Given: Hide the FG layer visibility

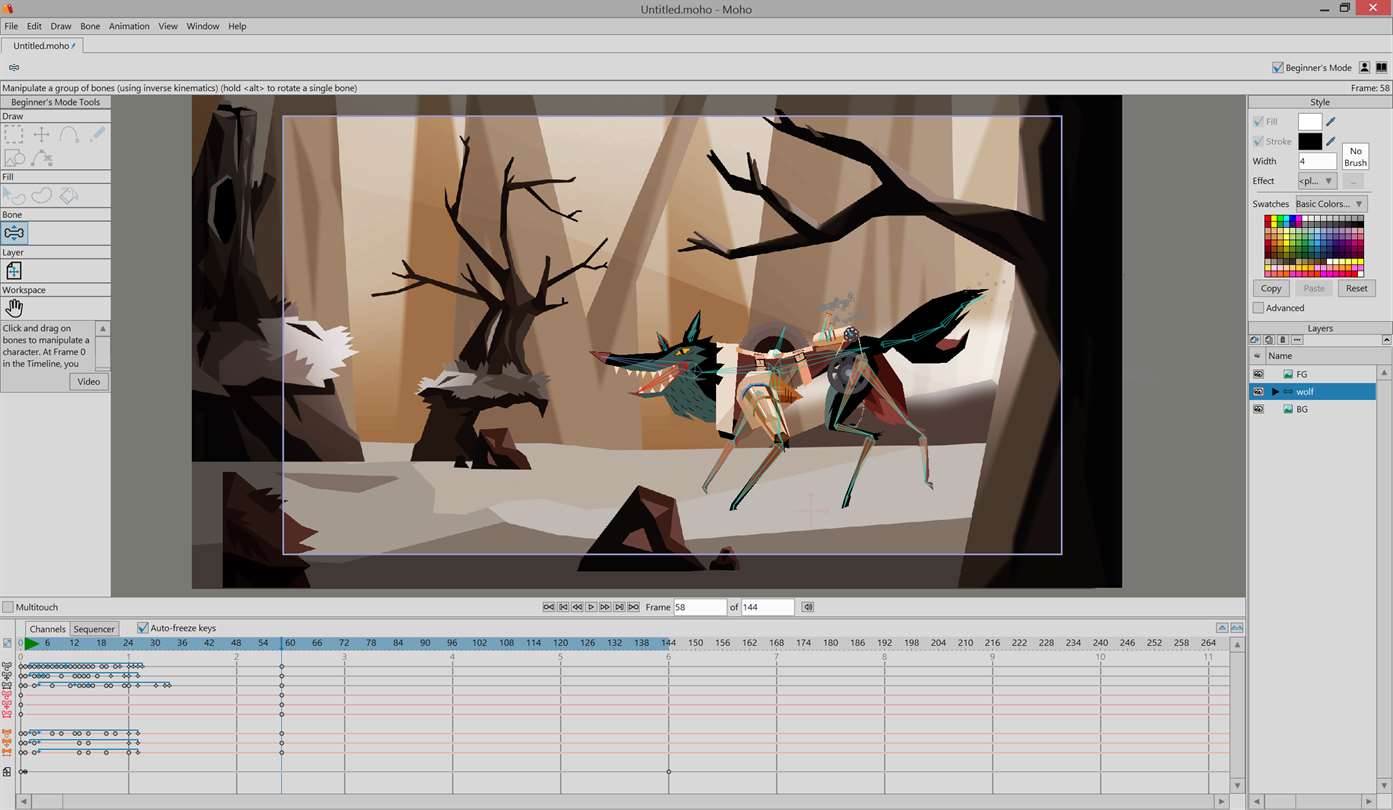Looking at the screenshot, I should coord(1258,374).
